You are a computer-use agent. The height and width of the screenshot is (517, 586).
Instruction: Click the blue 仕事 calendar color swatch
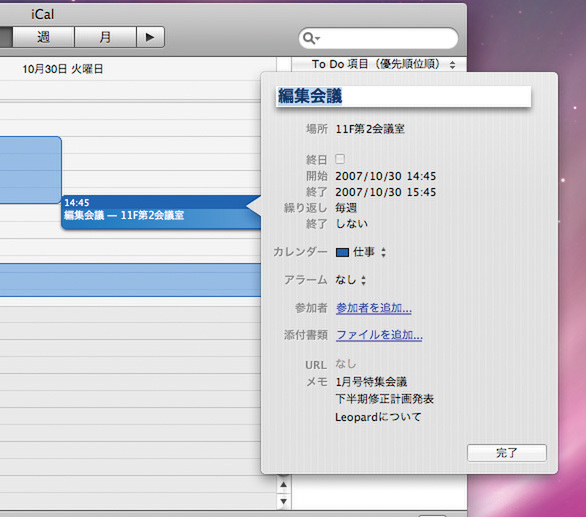(342, 252)
